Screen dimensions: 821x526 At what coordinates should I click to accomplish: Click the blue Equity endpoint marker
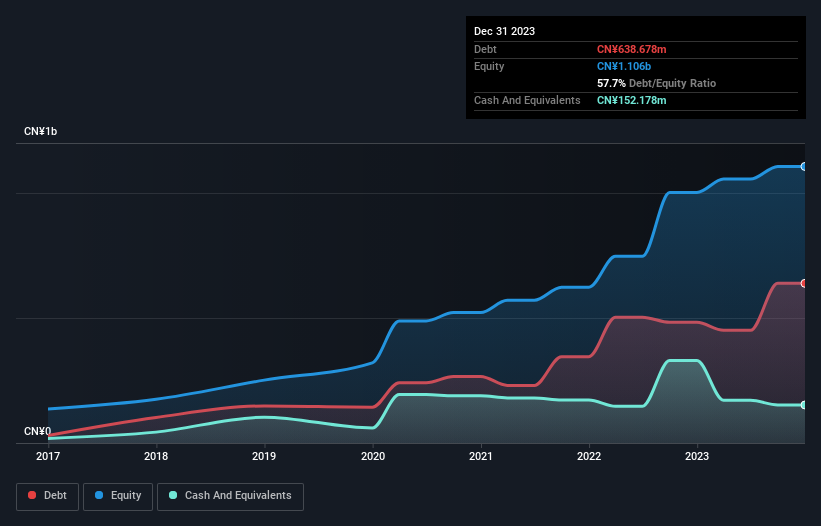click(x=804, y=166)
